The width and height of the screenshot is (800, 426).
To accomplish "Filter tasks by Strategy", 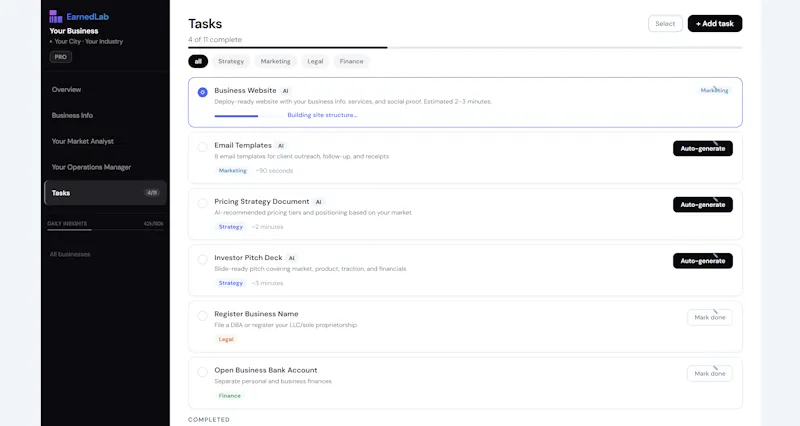I will [x=231, y=61].
